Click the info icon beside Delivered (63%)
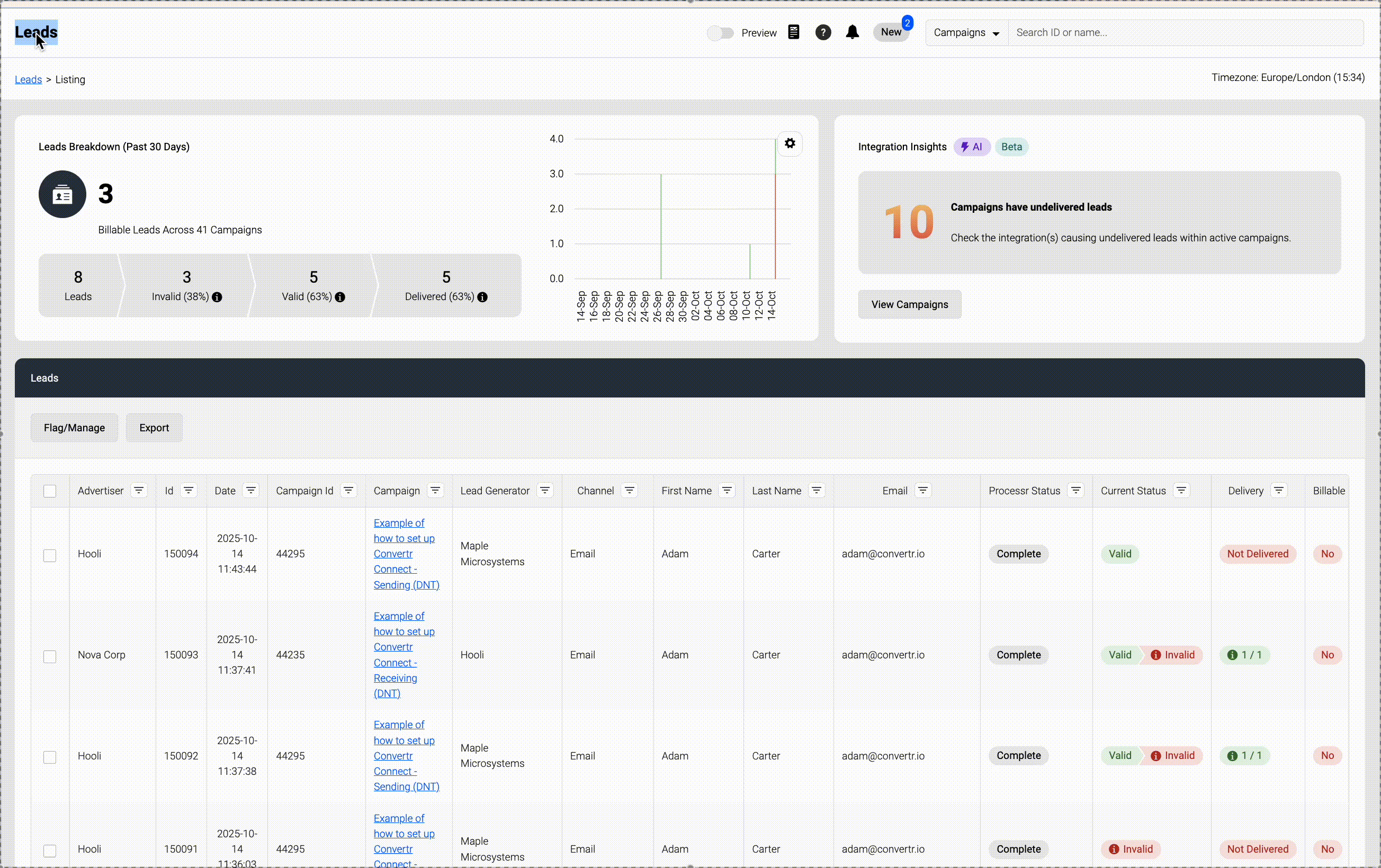The width and height of the screenshot is (1381, 868). (482, 297)
